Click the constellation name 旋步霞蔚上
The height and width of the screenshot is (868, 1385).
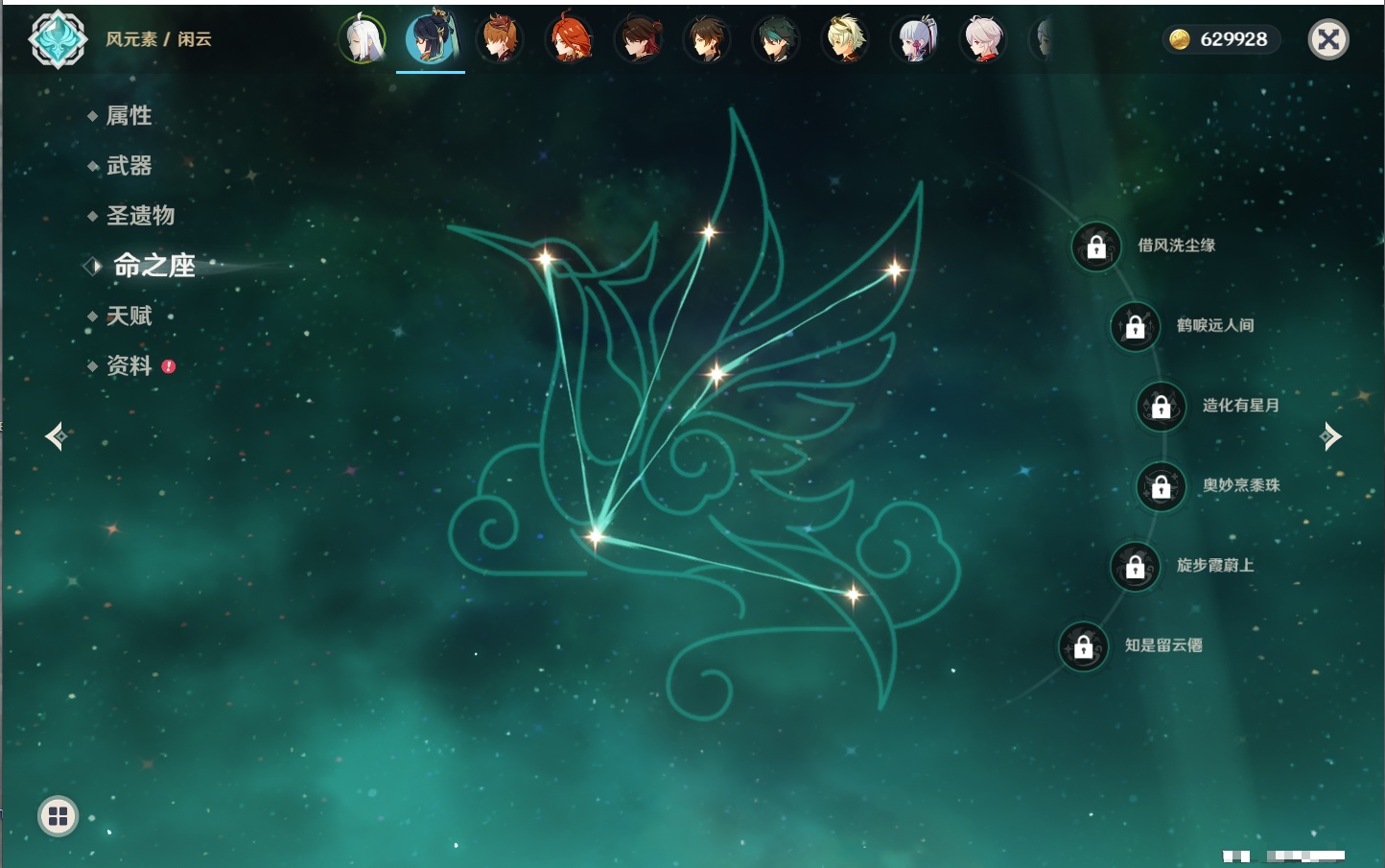click(1215, 565)
